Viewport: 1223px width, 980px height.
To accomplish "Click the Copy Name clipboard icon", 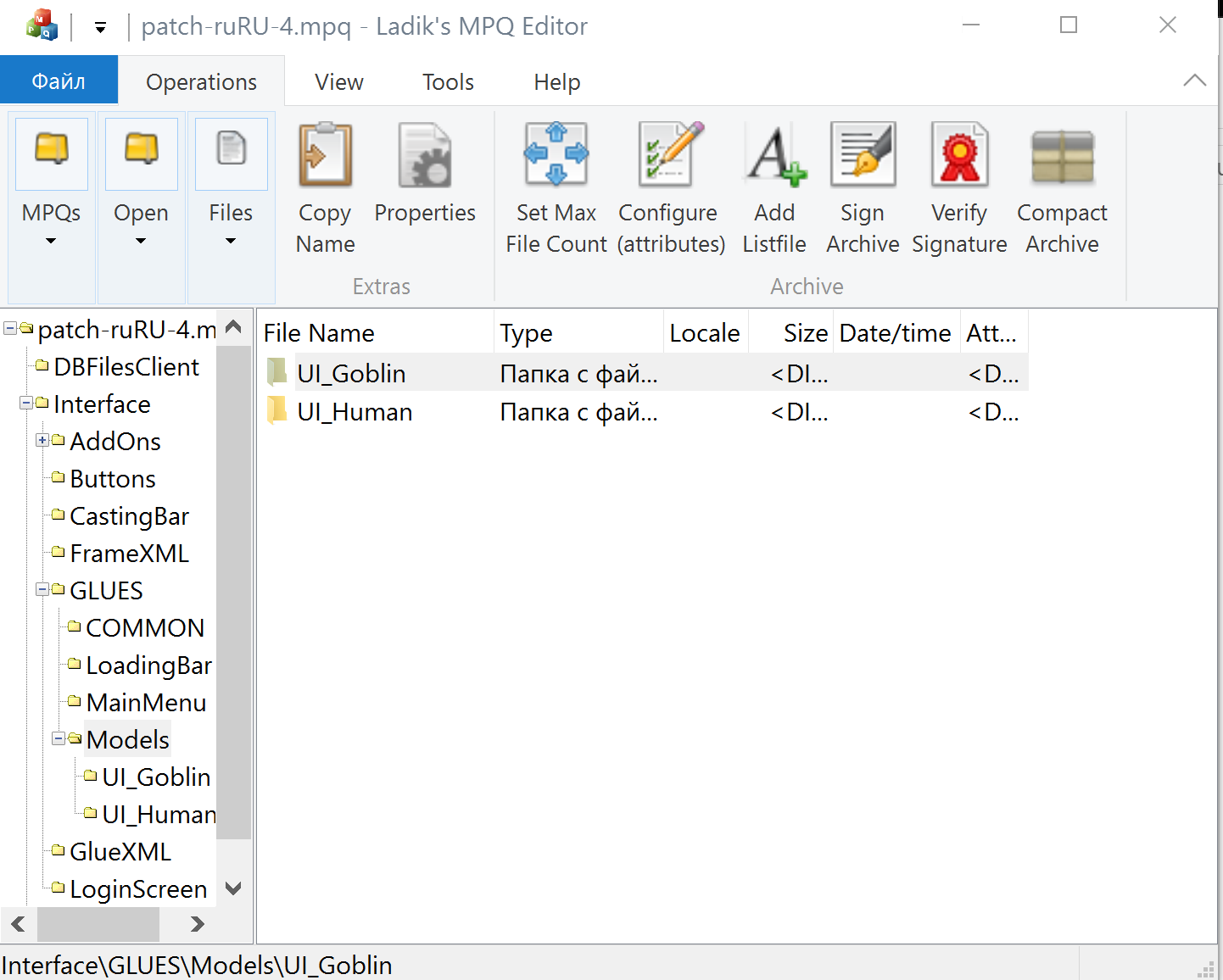I will pos(325,154).
